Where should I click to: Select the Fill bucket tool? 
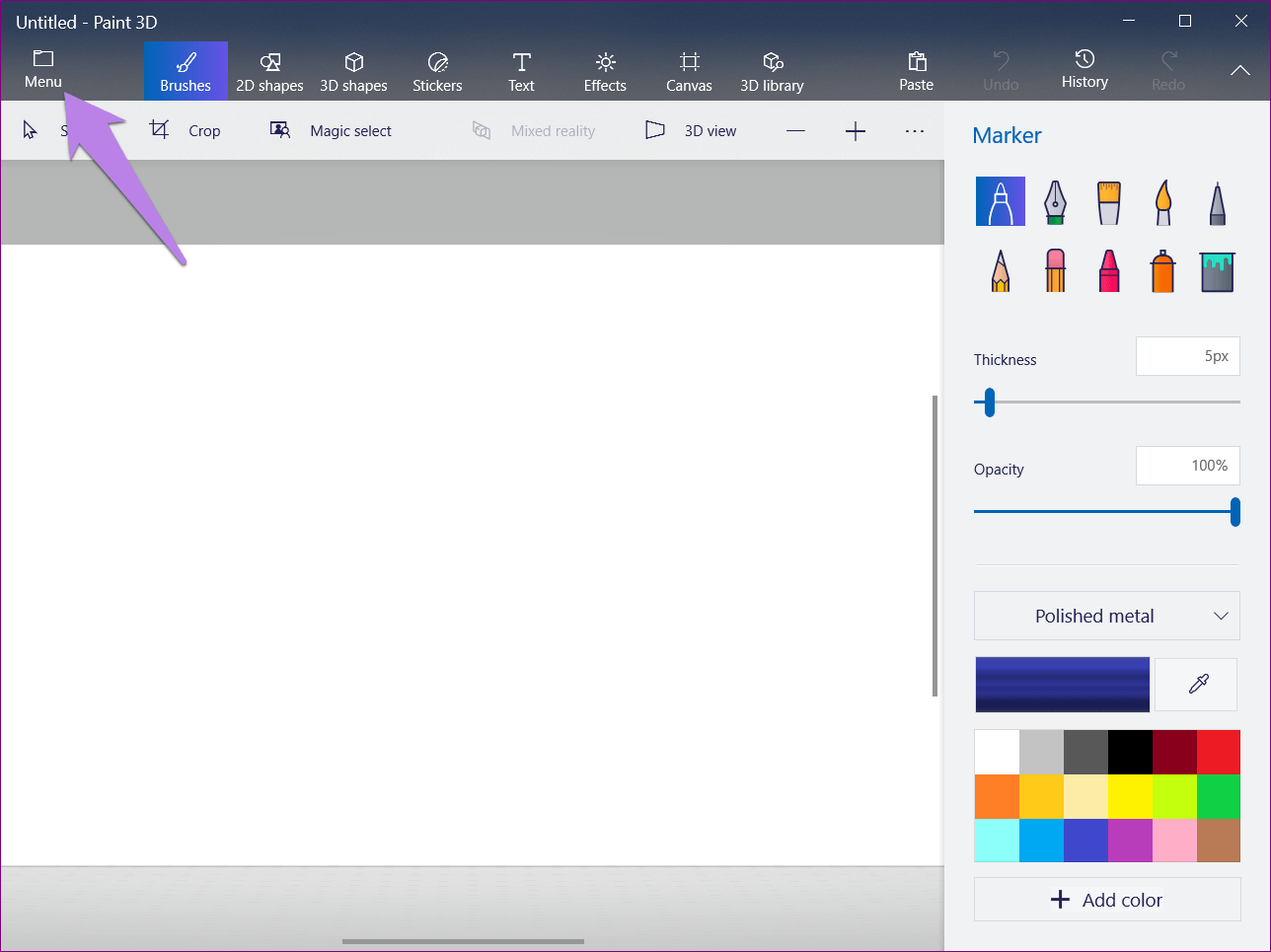(x=1218, y=270)
